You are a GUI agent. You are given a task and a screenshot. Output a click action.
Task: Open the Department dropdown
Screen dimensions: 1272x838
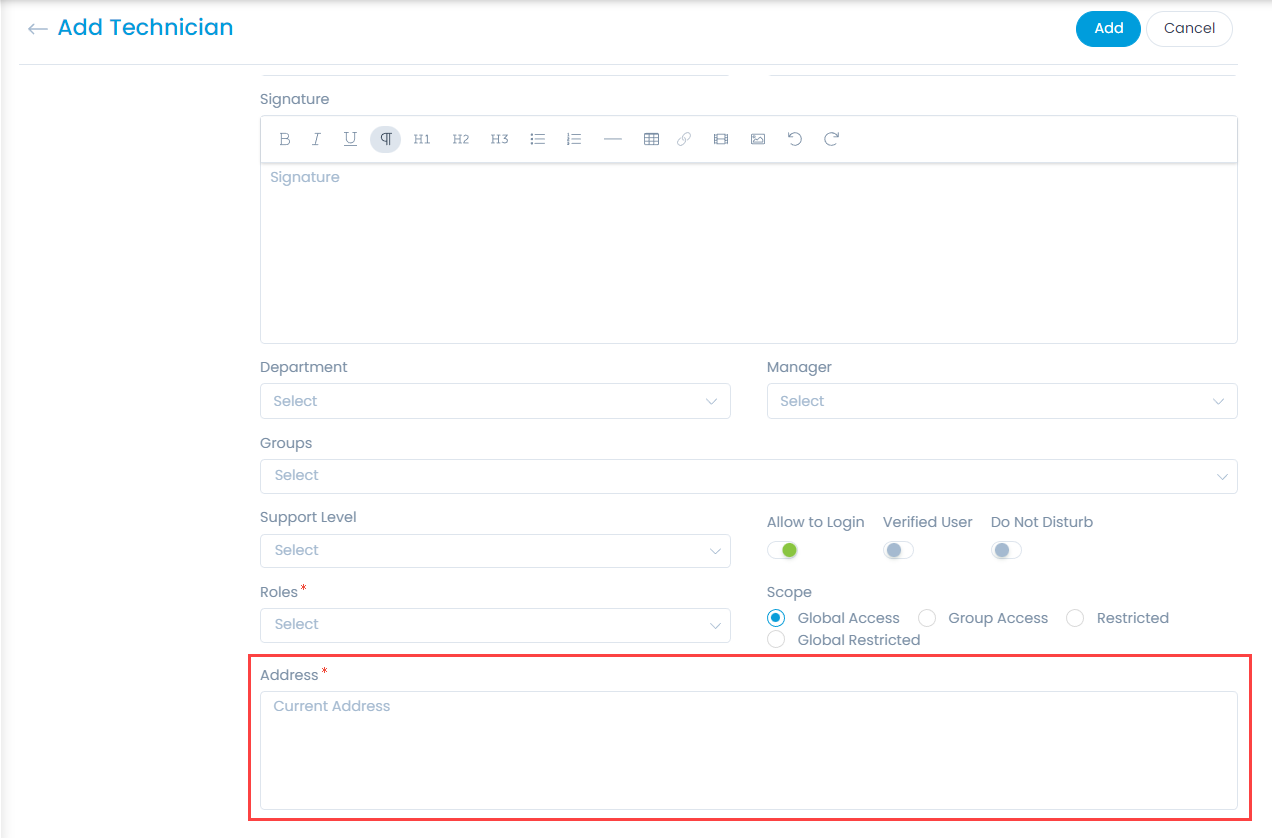click(x=495, y=401)
